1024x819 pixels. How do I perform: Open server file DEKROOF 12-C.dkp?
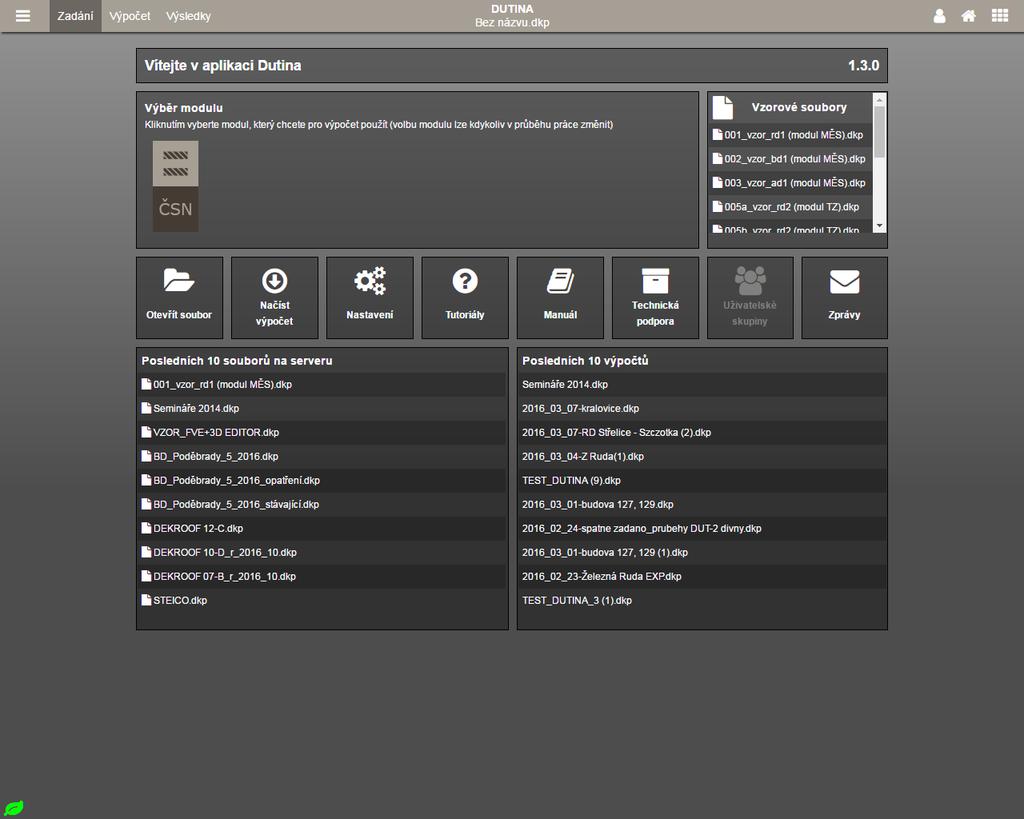(322, 528)
